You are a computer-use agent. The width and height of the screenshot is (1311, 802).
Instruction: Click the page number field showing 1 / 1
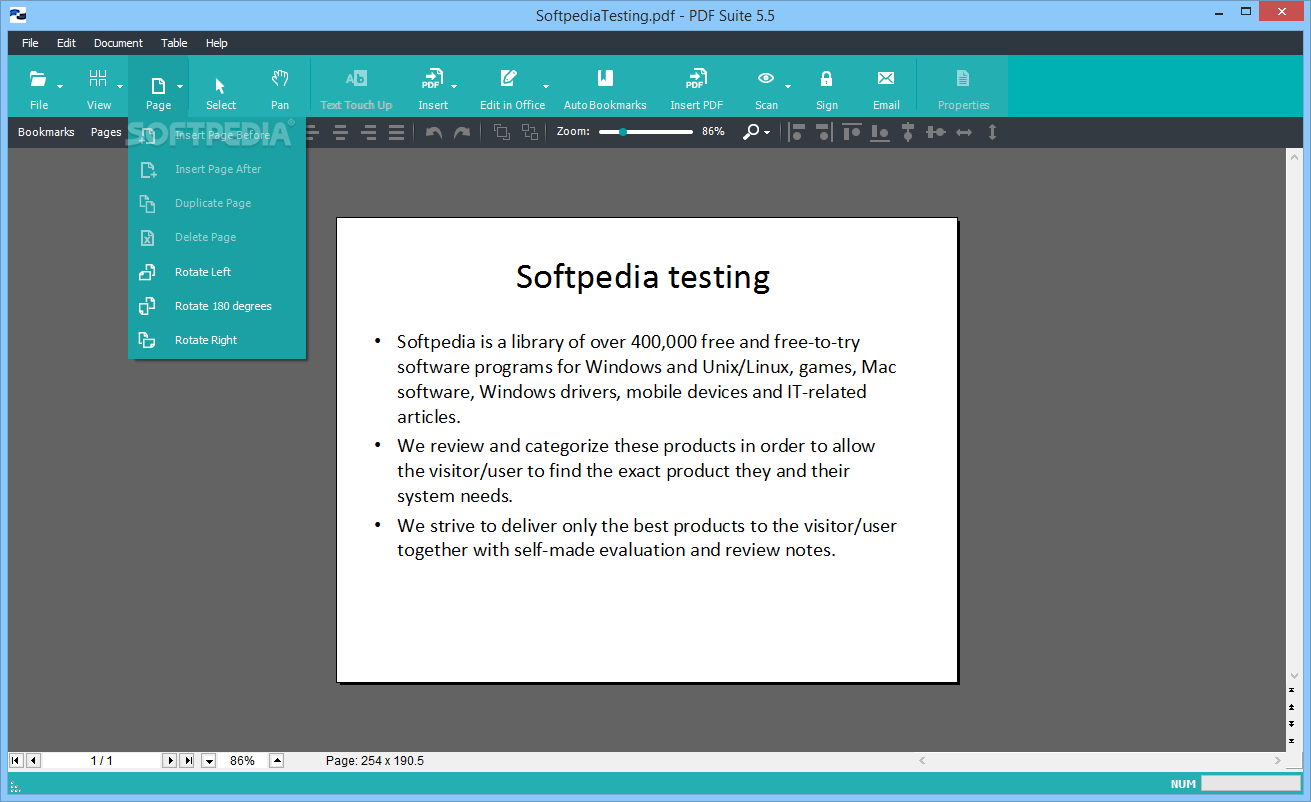pyautogui.click(x=101, y=761)
